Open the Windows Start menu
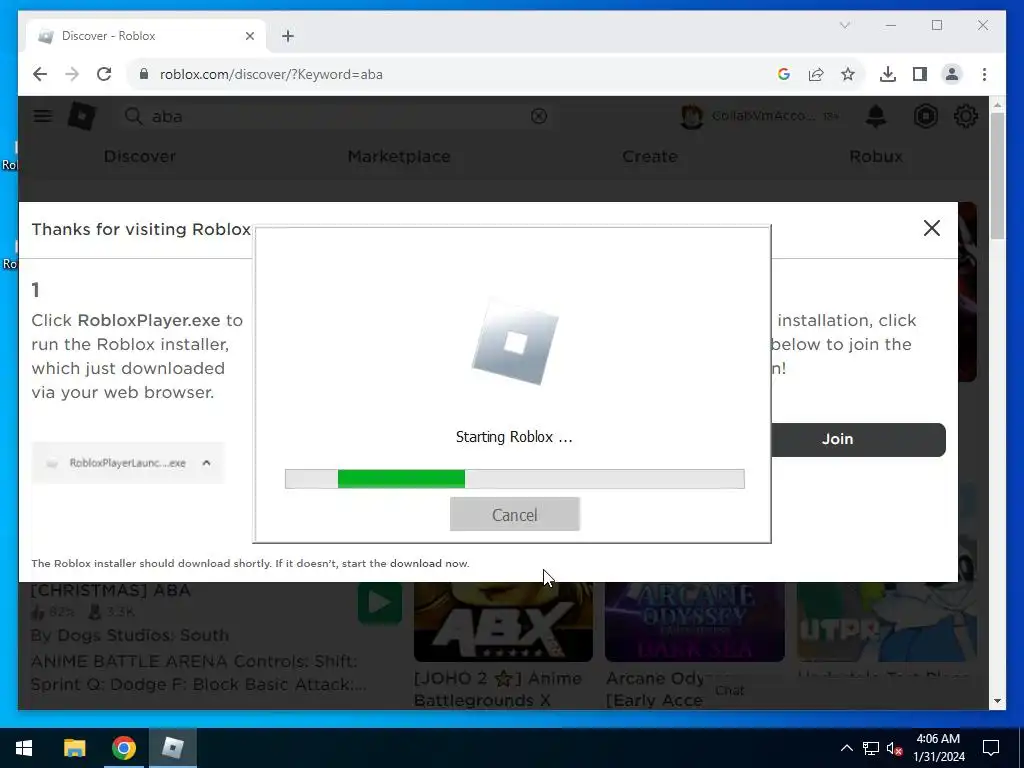 point(24,748)
